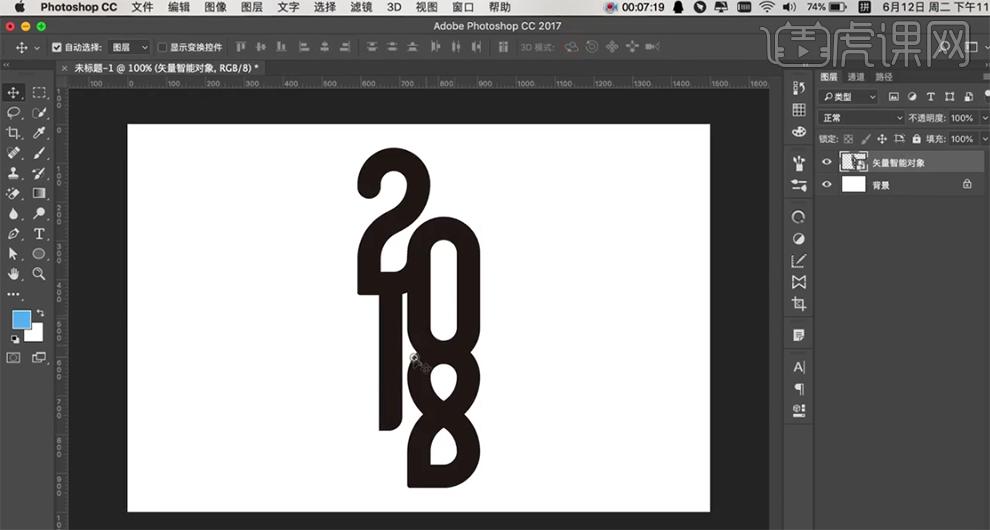Image resolution: width=990 pixels, height=530 pixels.
Task: Select the Horizontal Type tool
Action: (x=39, y=233)
